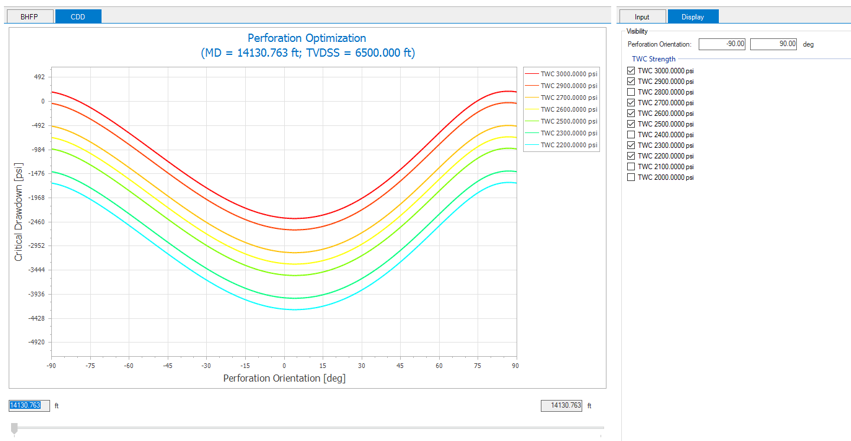Image resolution: width=851 pixels, height=441 pixels.
Task: Click the depth slider handle below the chart
Action: (14, 428)
